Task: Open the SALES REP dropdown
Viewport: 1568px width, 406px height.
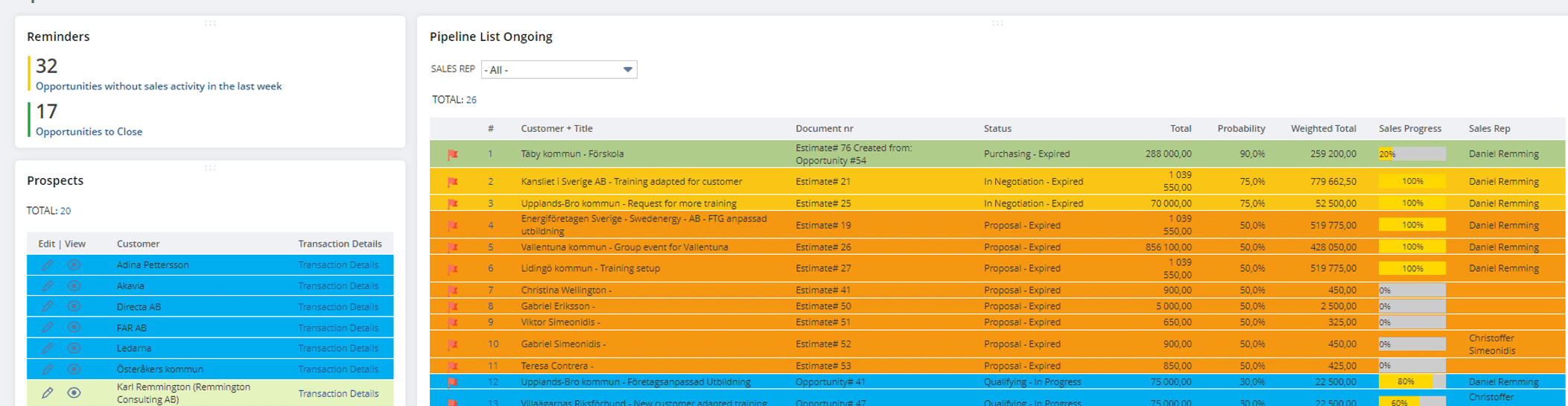Action: tap(559, 69)
